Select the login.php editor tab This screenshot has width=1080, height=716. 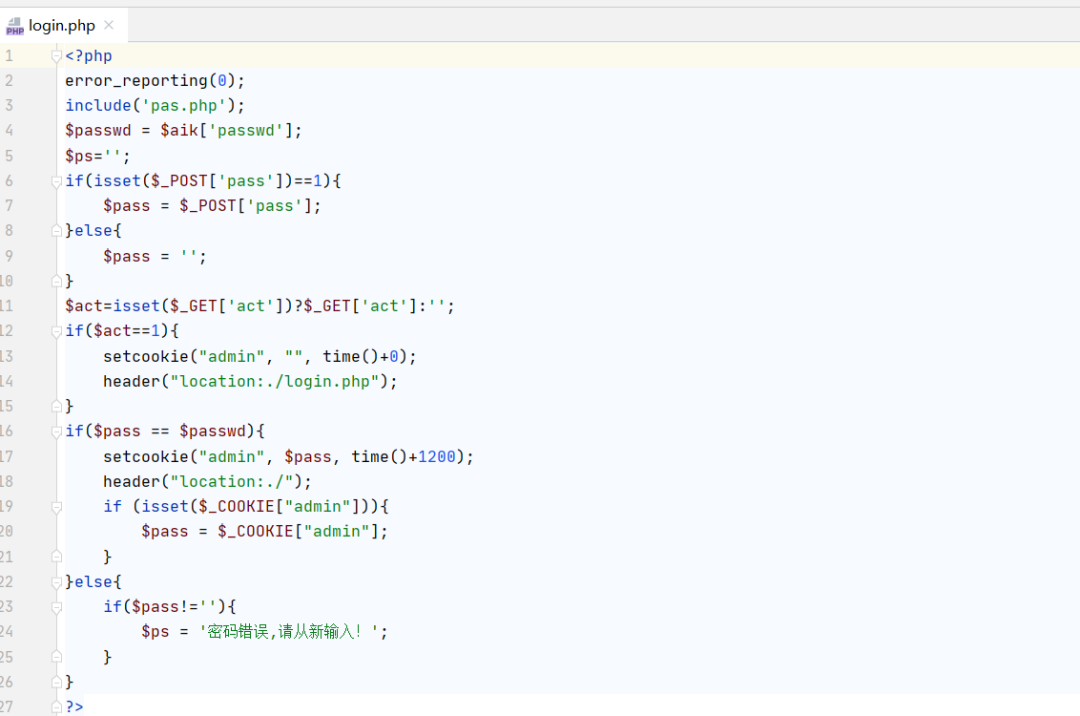(63, 25)
